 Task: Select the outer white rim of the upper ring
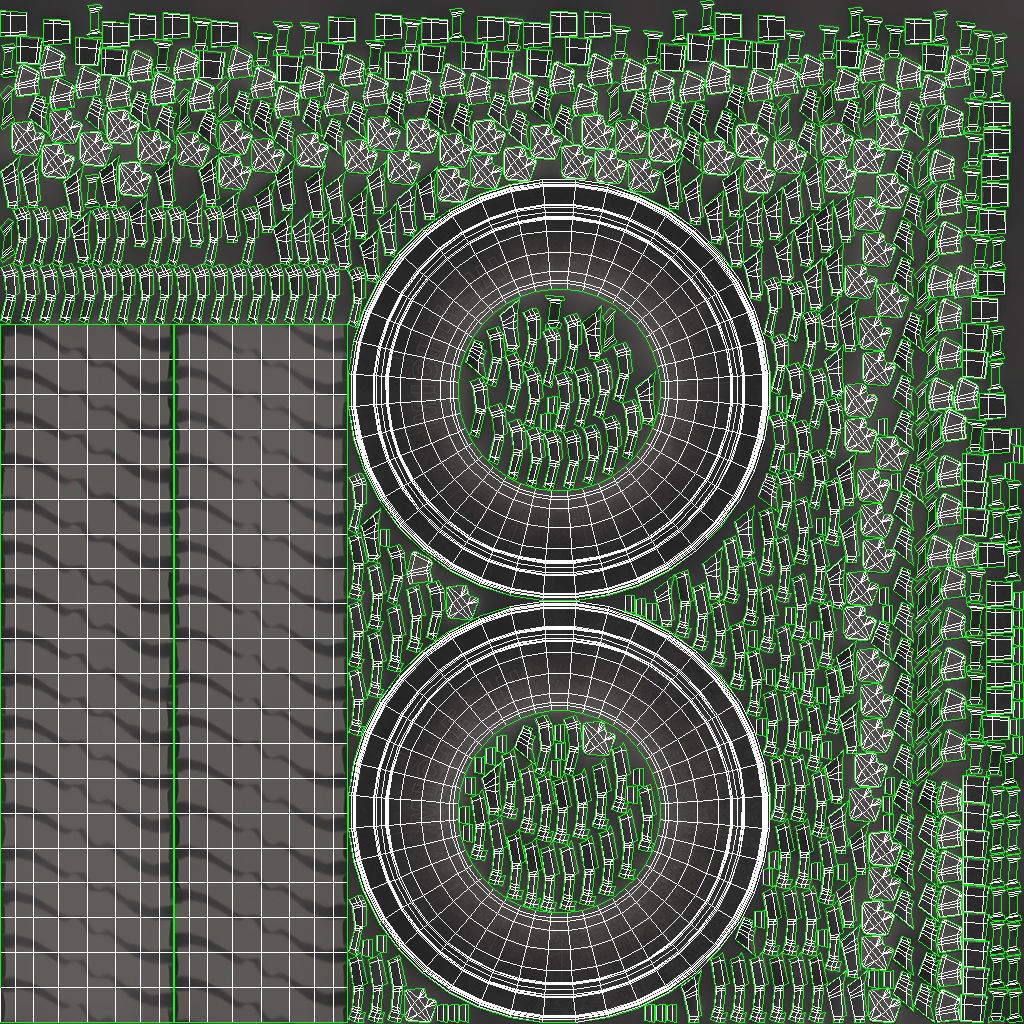coord(560,185)
